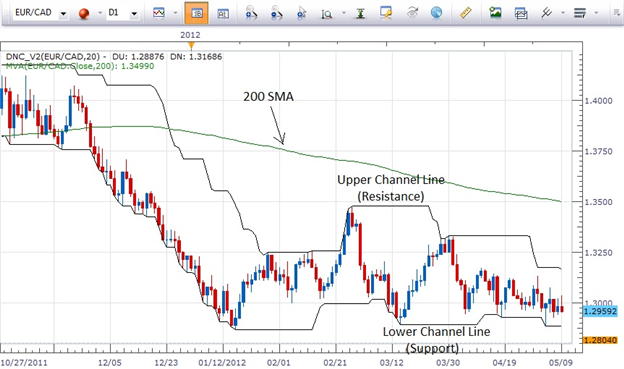Open the D1 timeframe dropdown
624x369 pixels.
[x=135, y=14]
